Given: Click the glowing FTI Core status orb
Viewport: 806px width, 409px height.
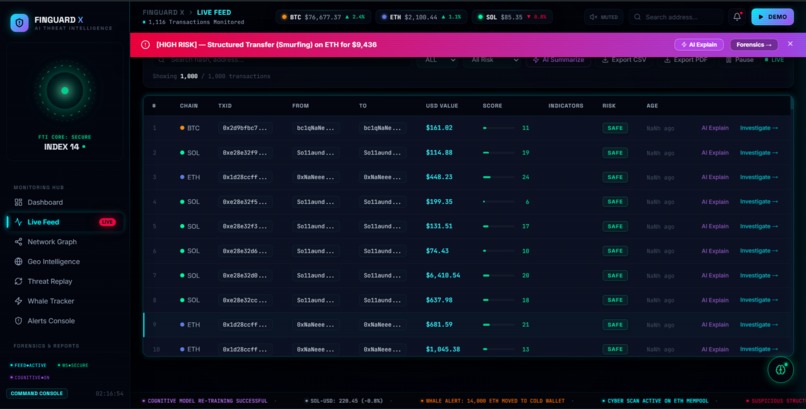Looking at the screenshot, I should click(x=65, y=90).
